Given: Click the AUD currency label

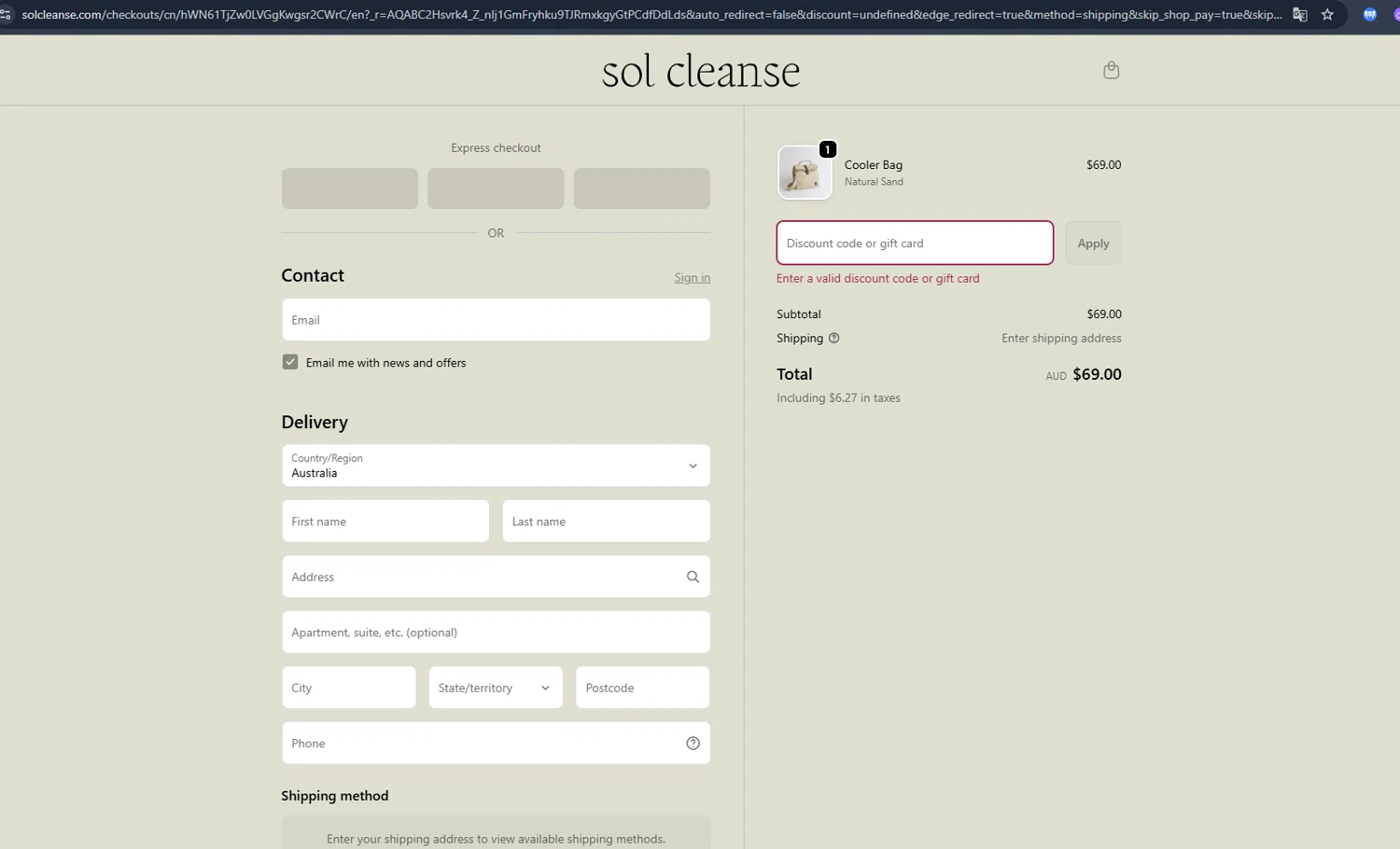Looking at the screenshot, I should 1056,376.
